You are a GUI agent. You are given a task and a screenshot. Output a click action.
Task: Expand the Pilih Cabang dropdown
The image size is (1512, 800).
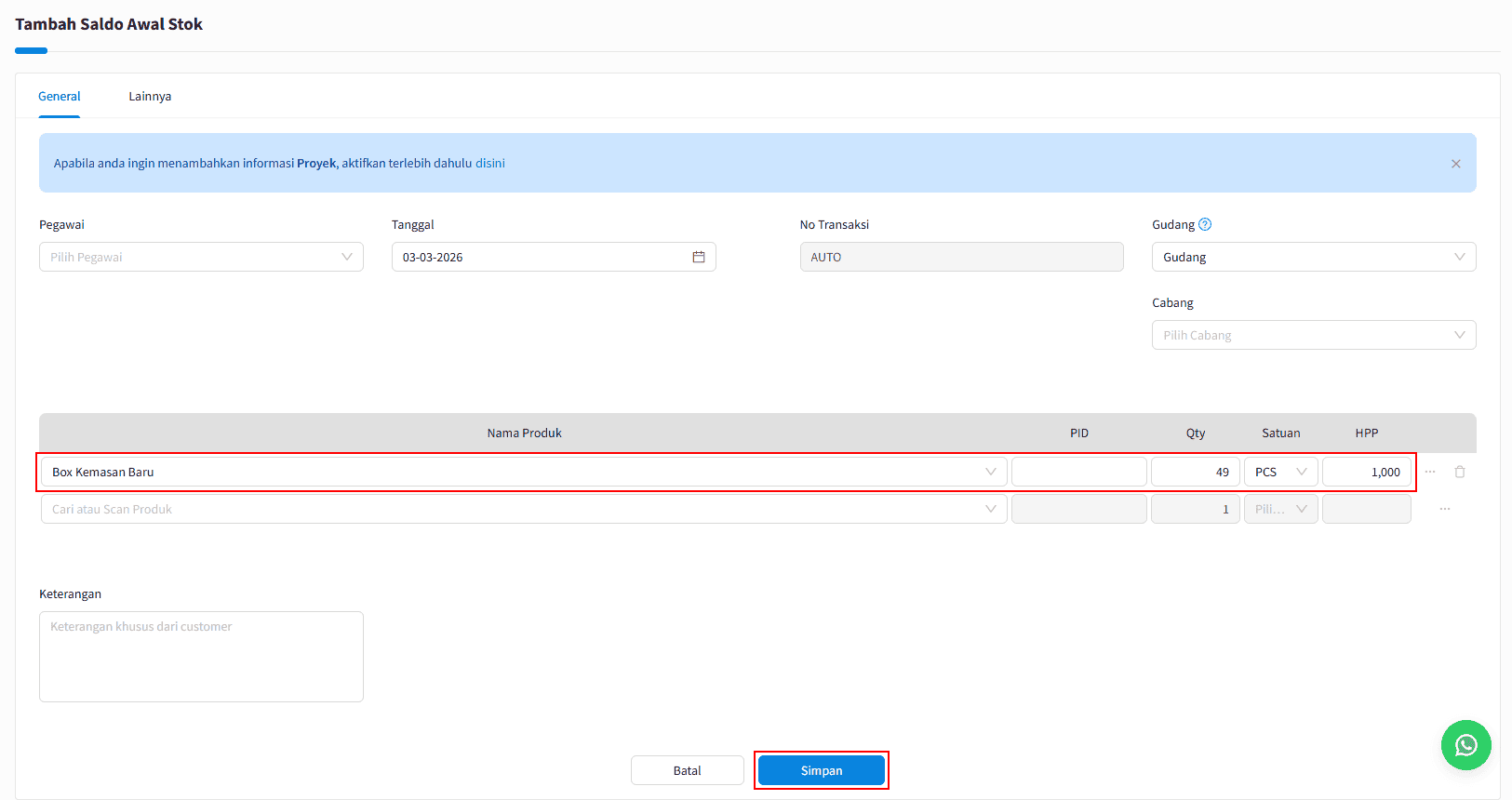(x=1313, y=335)
